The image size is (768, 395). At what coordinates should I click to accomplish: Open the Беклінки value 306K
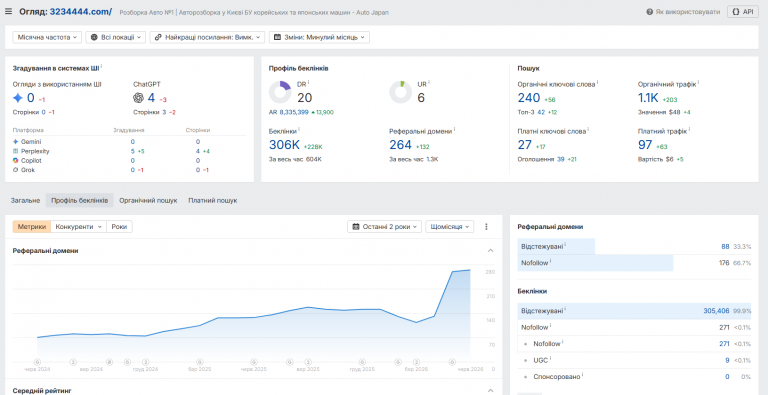coord(284,145)
